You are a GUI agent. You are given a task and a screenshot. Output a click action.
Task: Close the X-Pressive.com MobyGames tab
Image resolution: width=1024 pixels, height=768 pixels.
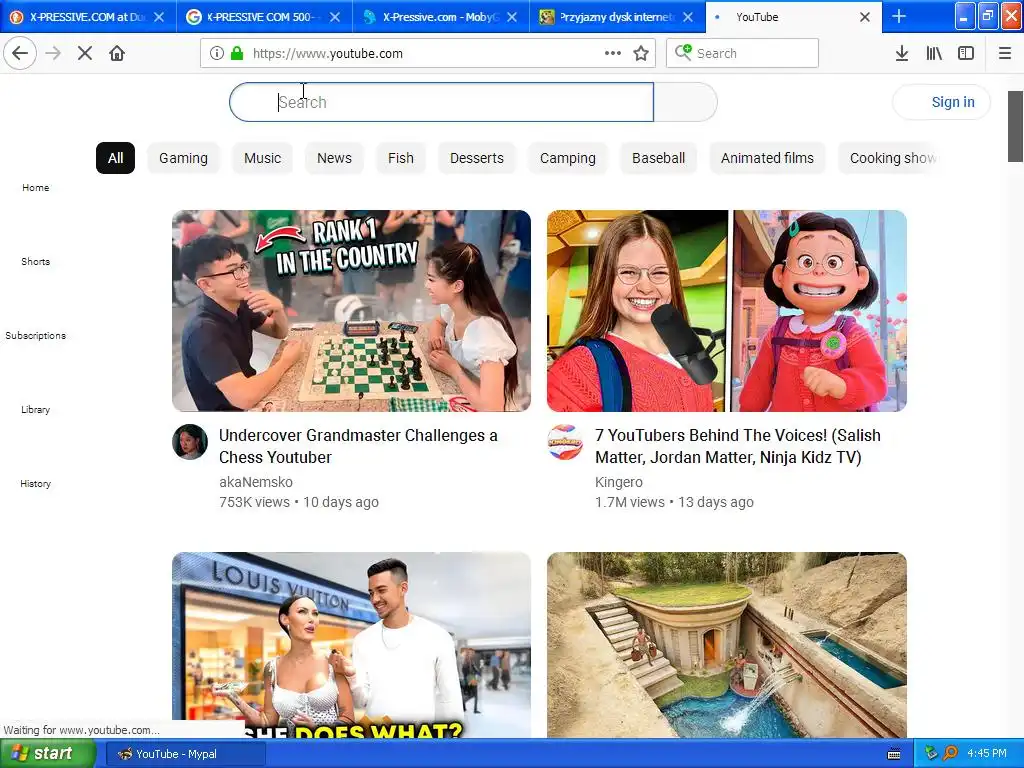click(x=512, y=17)
